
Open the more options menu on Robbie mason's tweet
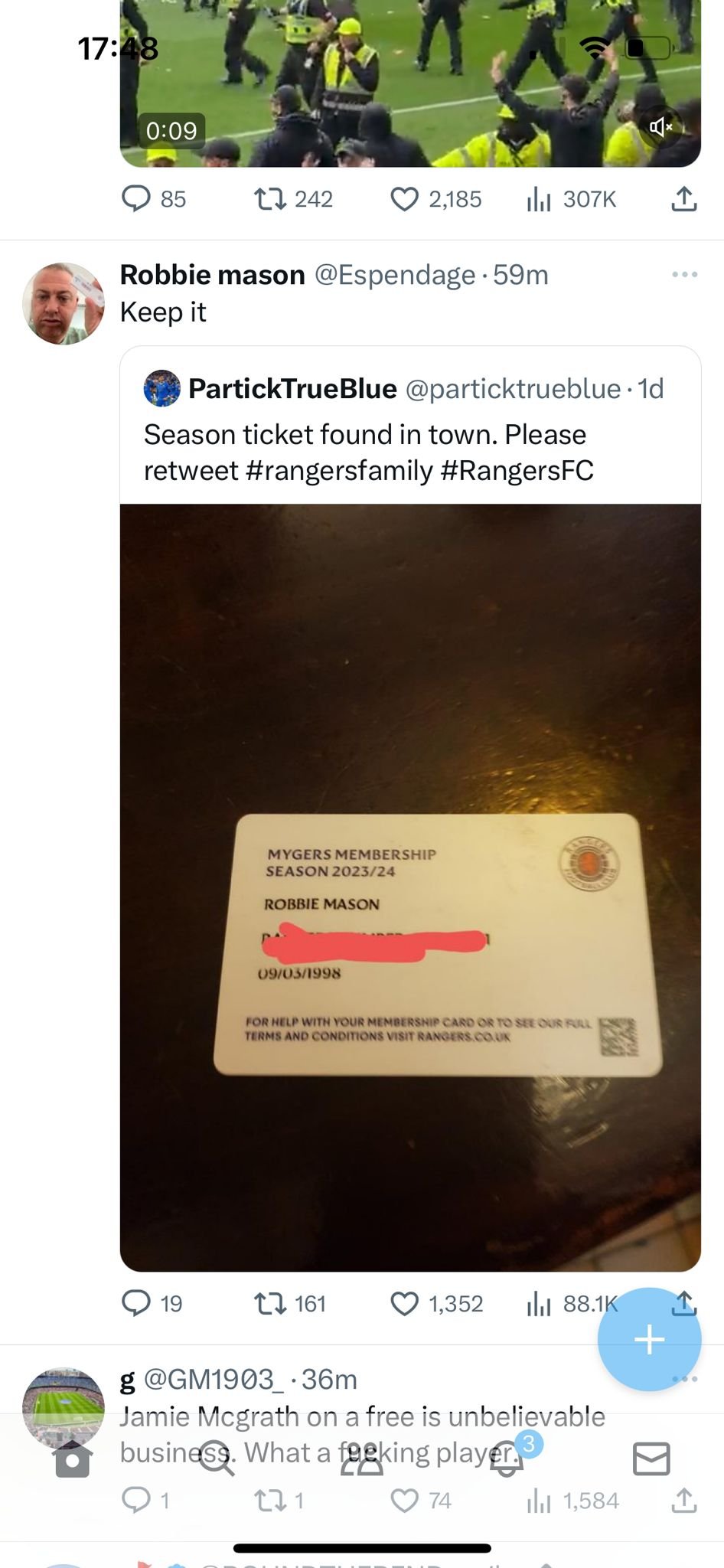point(684,274)
